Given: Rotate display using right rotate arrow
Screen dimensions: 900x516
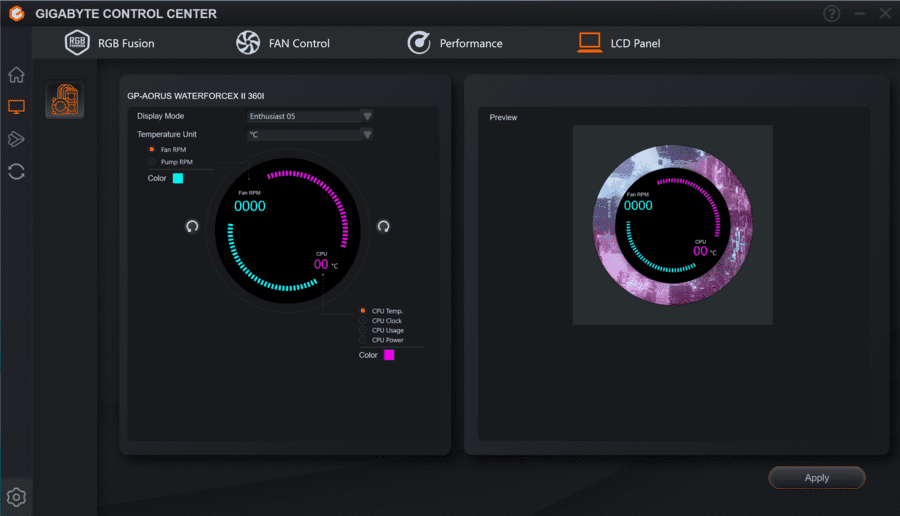Looking at the screenshot, I should point(383,226).
